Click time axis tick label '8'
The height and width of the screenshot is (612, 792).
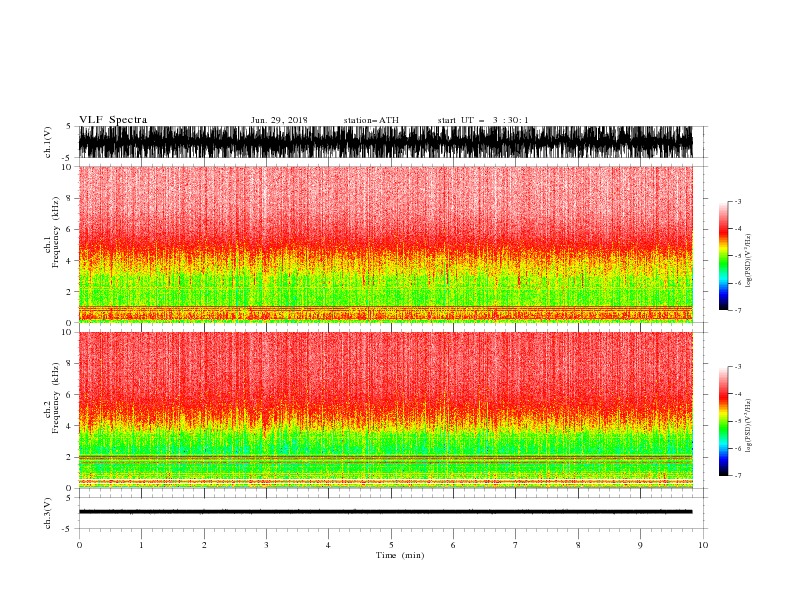point(578,545)
